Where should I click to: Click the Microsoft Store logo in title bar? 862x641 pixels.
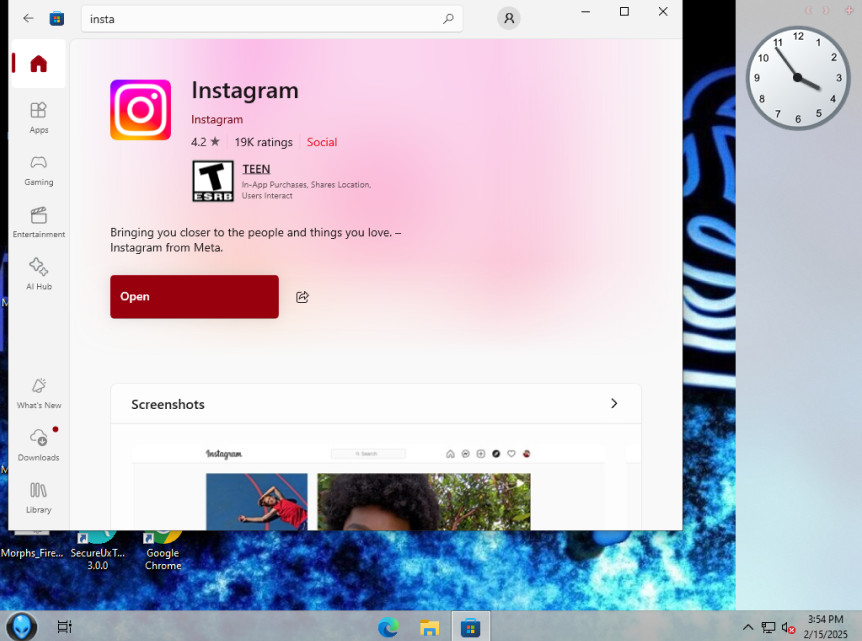click(x=57, y=19)
